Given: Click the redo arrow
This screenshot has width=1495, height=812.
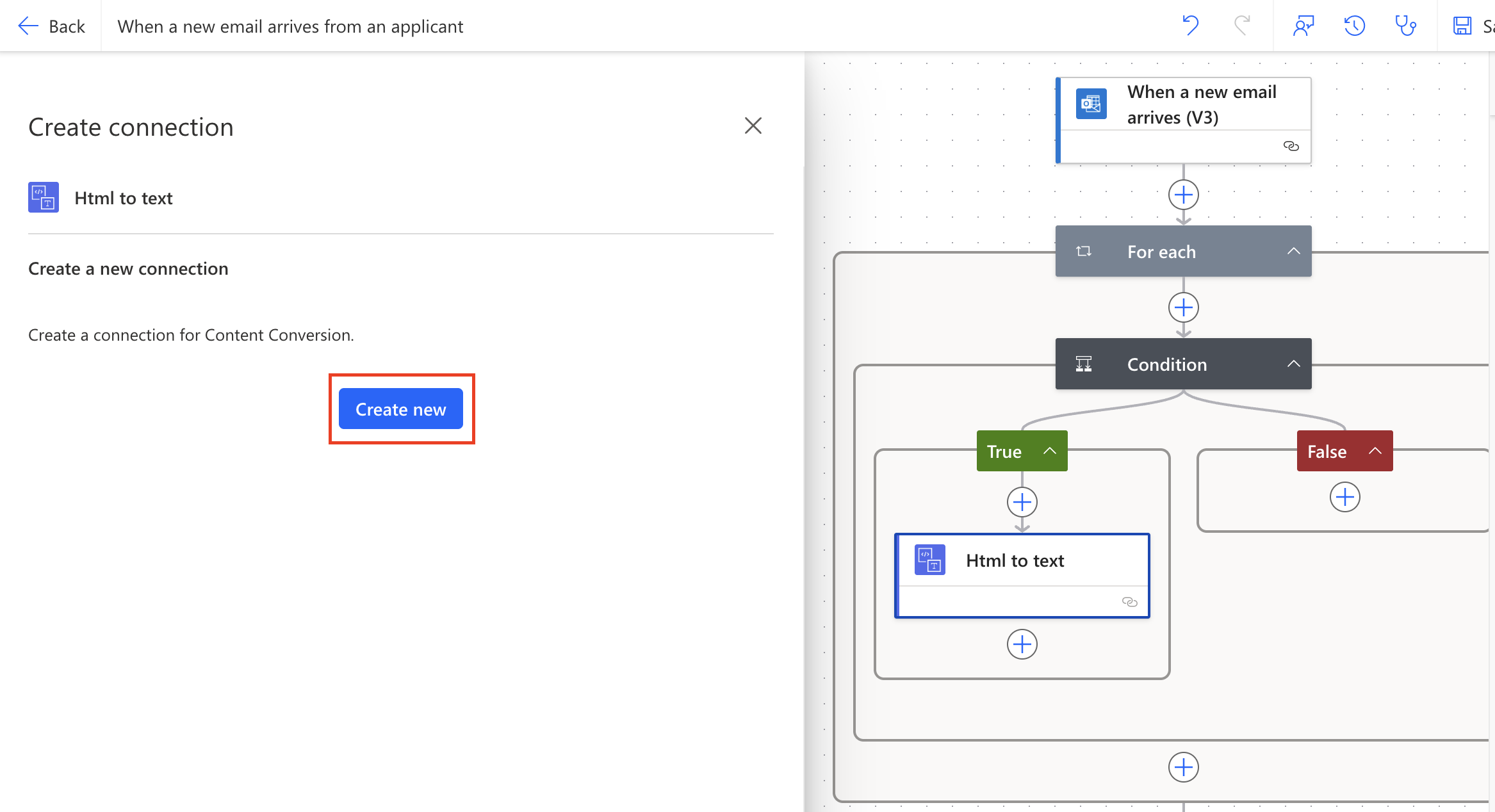Looking at the screenshot, I should (1241, 26).
